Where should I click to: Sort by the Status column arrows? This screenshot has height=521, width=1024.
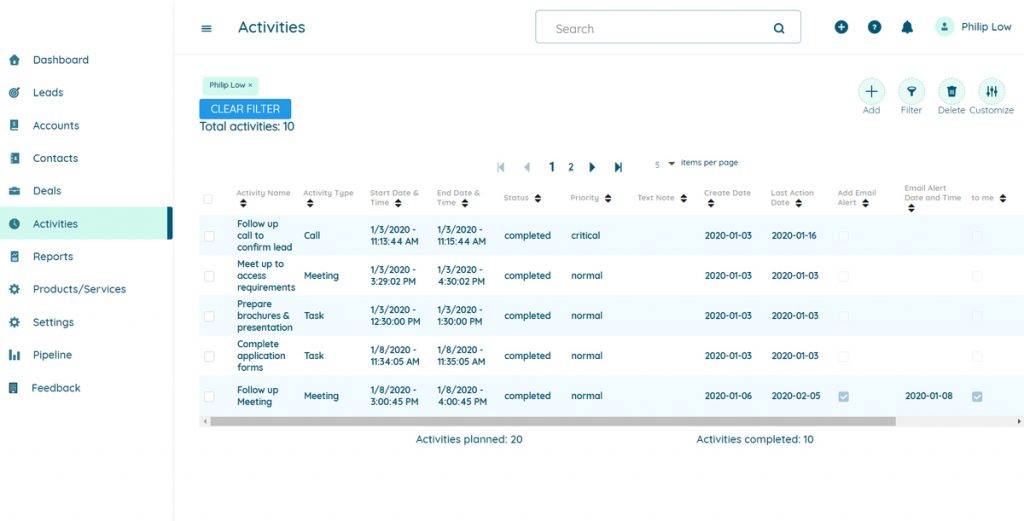click(538, 199)
